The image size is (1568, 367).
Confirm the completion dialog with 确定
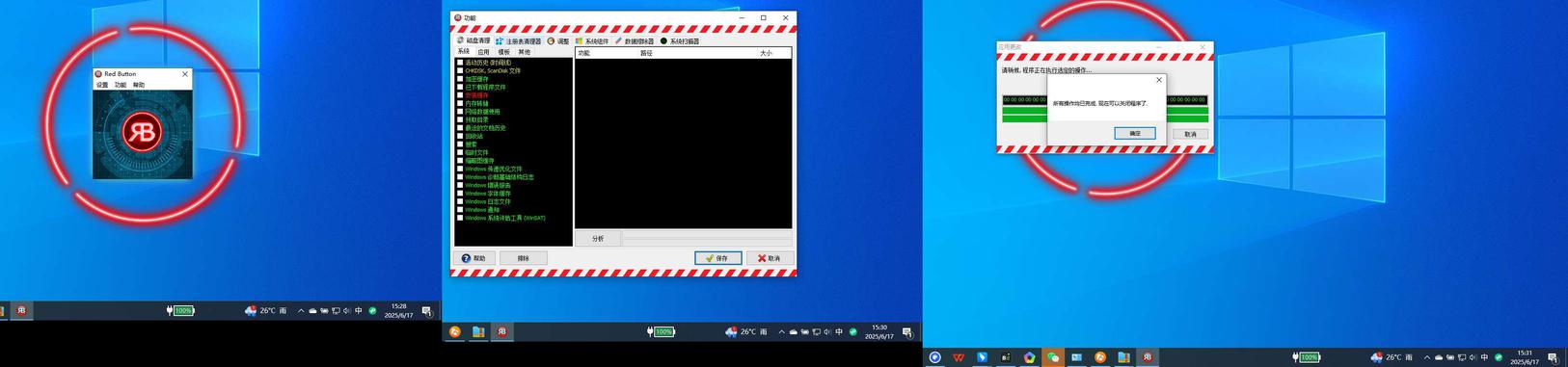point(1135,133)
